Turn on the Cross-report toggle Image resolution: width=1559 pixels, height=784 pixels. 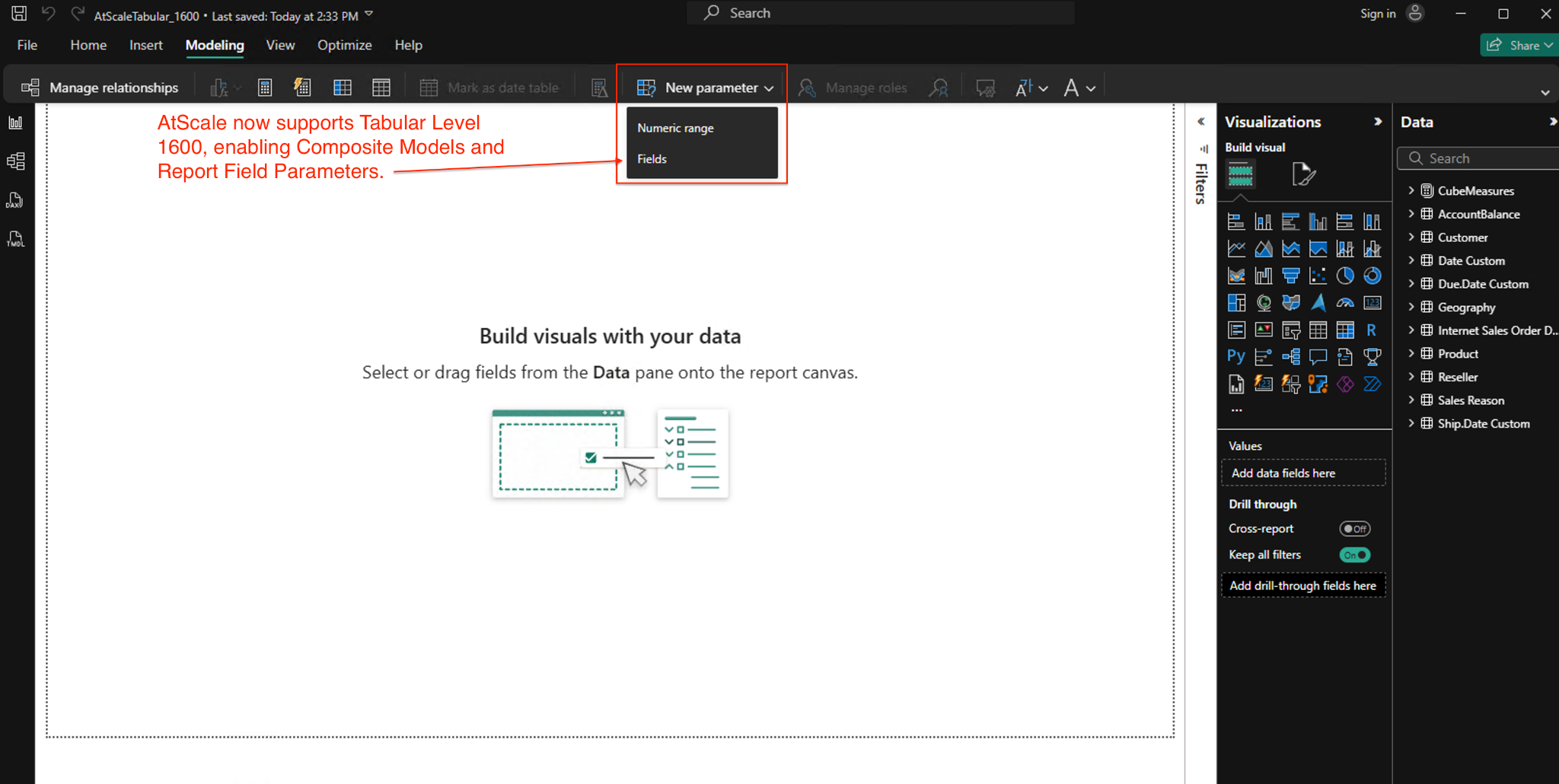coord(1354,529)
